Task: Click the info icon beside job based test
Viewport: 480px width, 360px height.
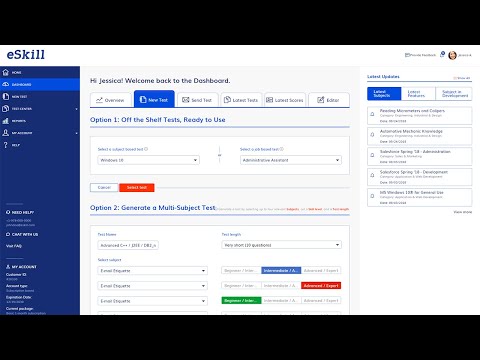Action: (x=282, y=149)
